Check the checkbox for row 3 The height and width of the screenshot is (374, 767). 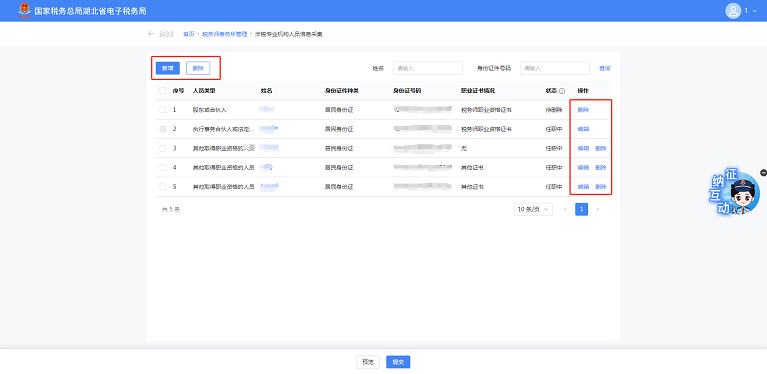pyautogui.click(x=163, y=148)
